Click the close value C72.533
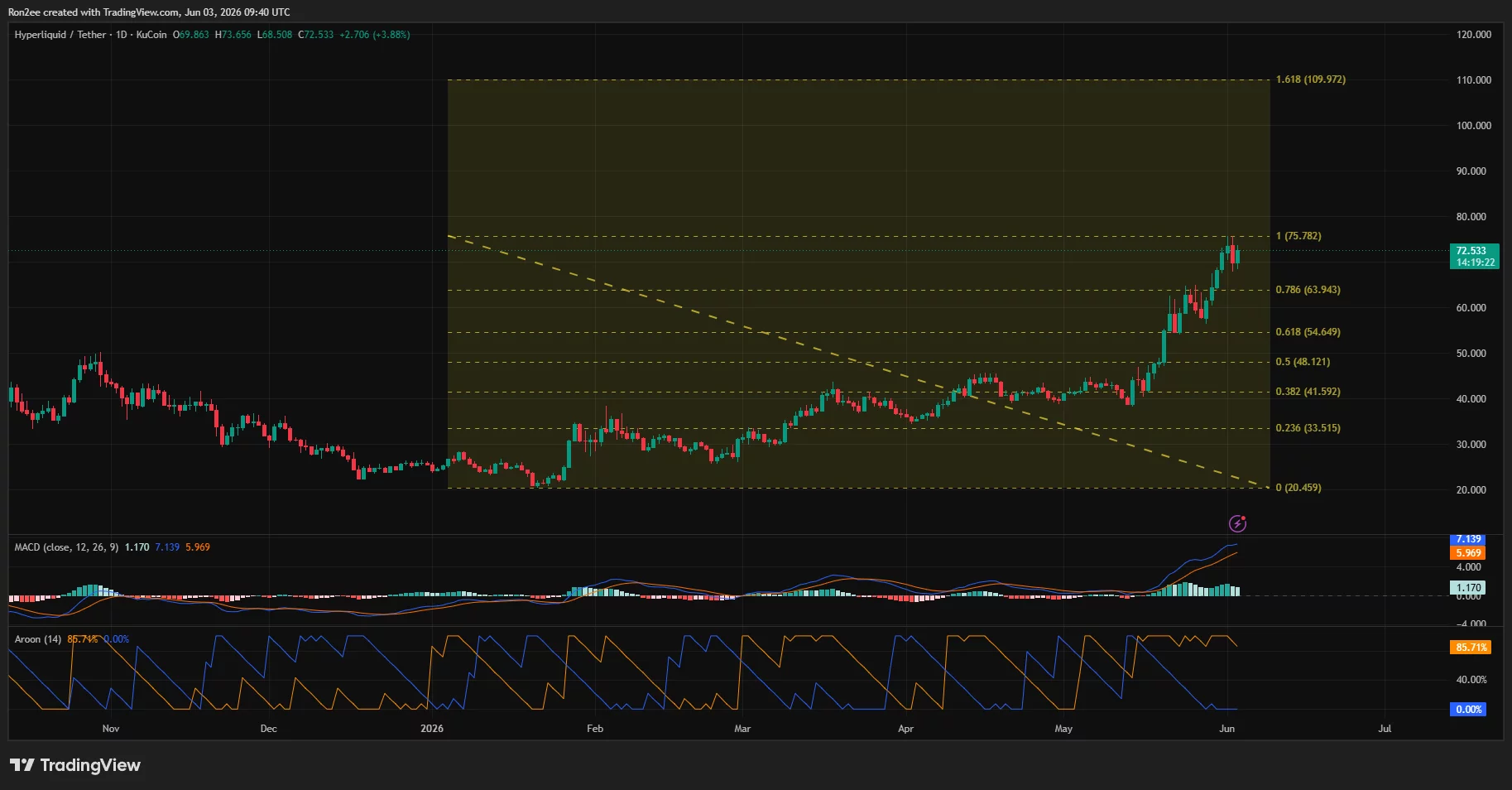This screenshot has height=790, width=1512. (316, 35)
